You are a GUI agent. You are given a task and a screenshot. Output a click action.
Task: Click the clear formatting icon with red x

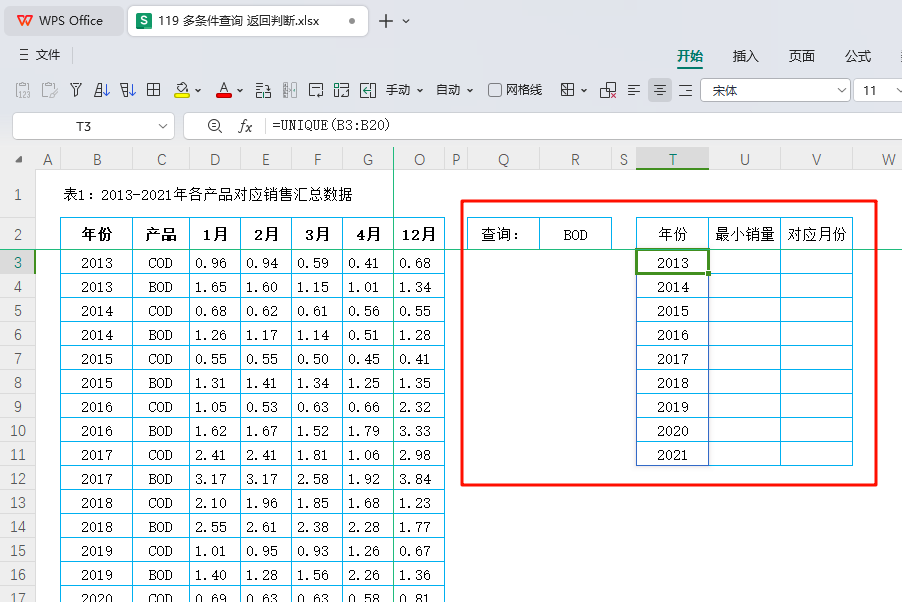click(608, 90)
